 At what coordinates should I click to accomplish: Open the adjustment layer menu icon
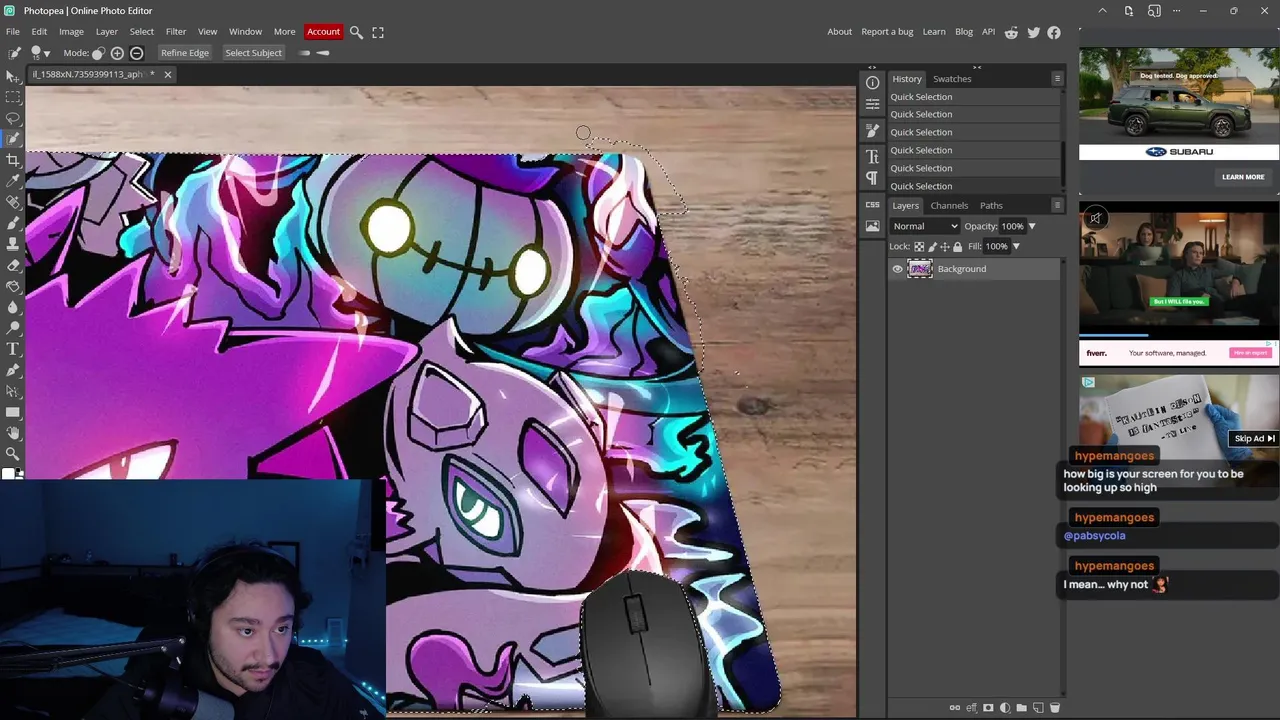1005,708
